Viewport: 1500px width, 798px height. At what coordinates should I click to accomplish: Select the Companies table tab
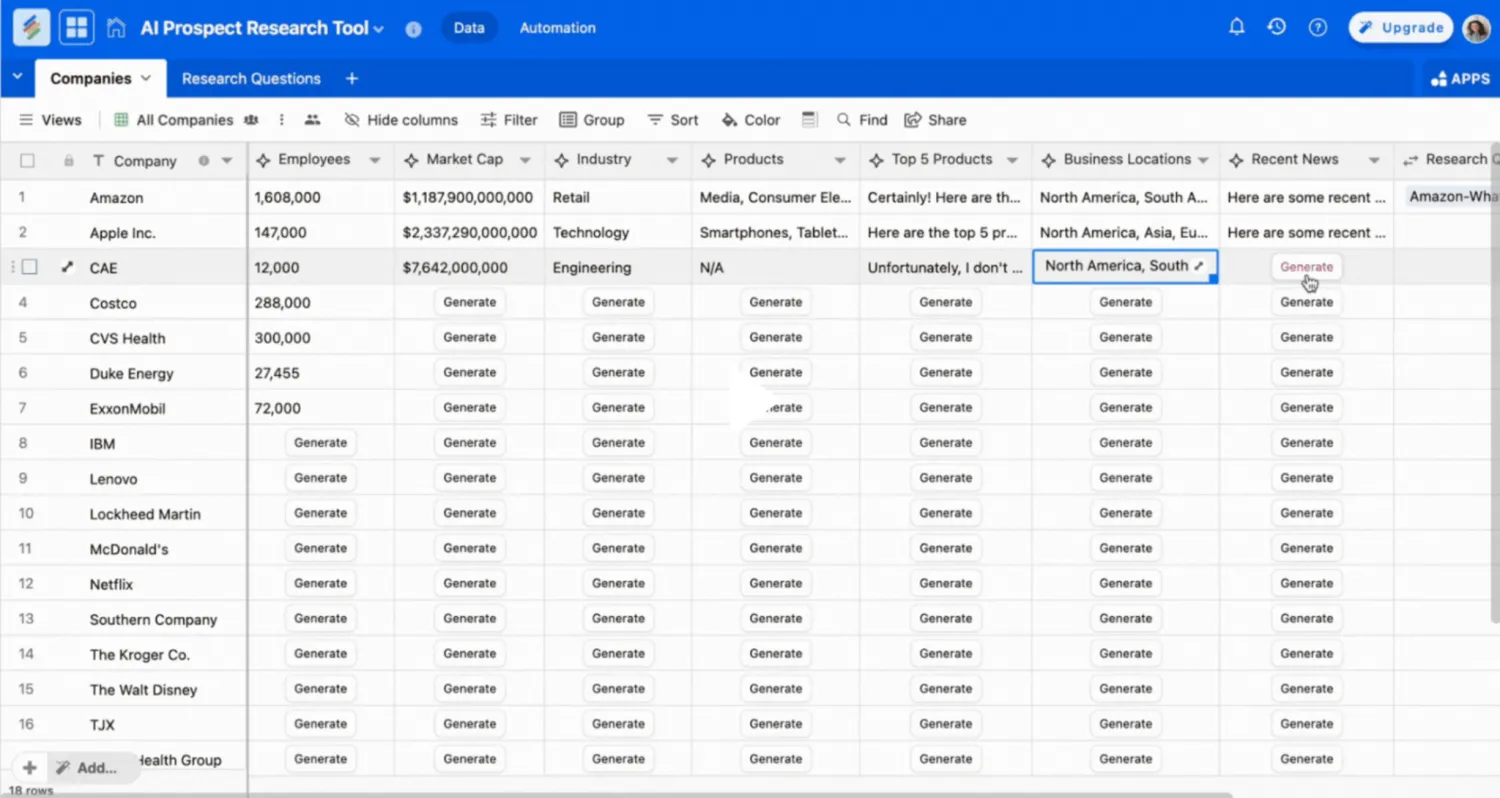100,78
